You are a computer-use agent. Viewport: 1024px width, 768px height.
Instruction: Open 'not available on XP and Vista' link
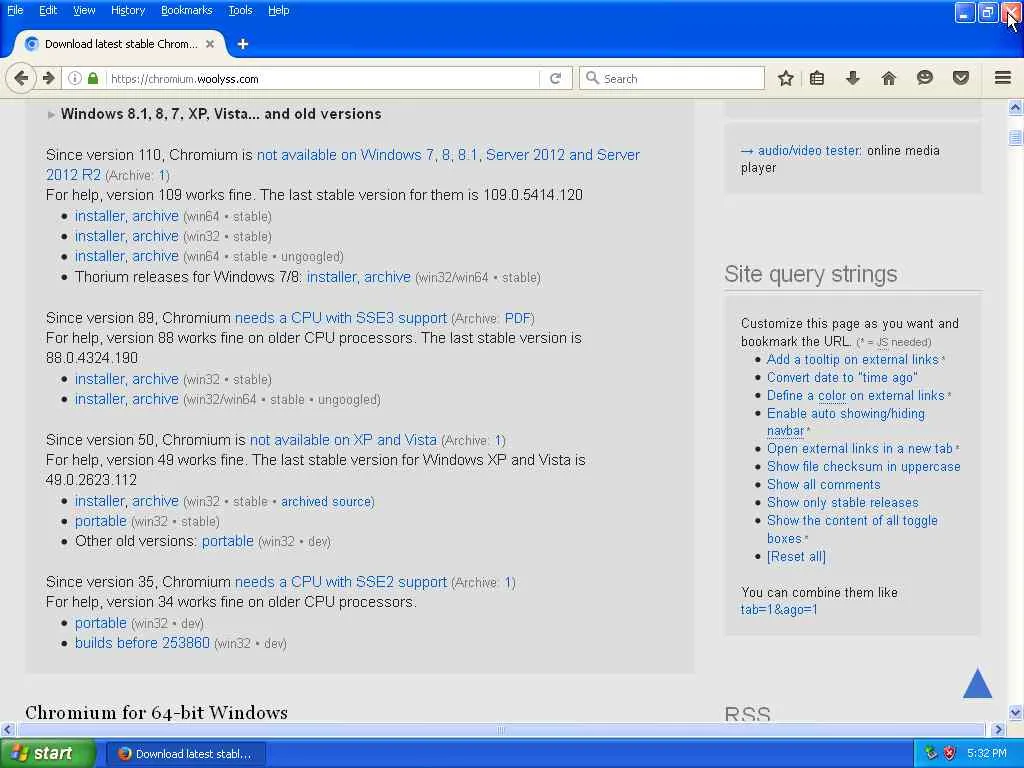344,440
